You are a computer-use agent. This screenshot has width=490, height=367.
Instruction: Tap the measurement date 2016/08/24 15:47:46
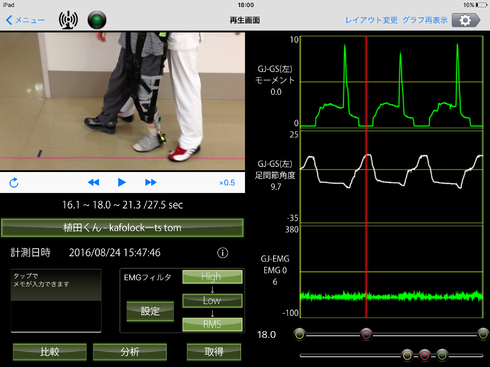[x=115, y=253]
